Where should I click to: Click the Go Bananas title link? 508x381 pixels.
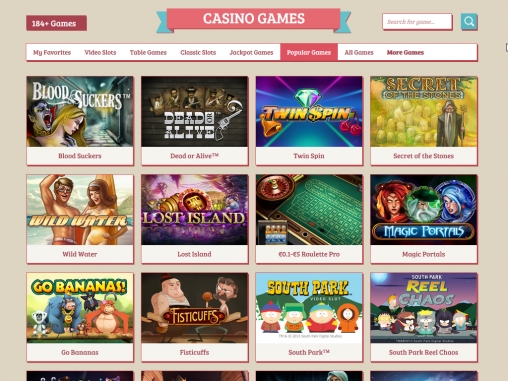point(80,352)
